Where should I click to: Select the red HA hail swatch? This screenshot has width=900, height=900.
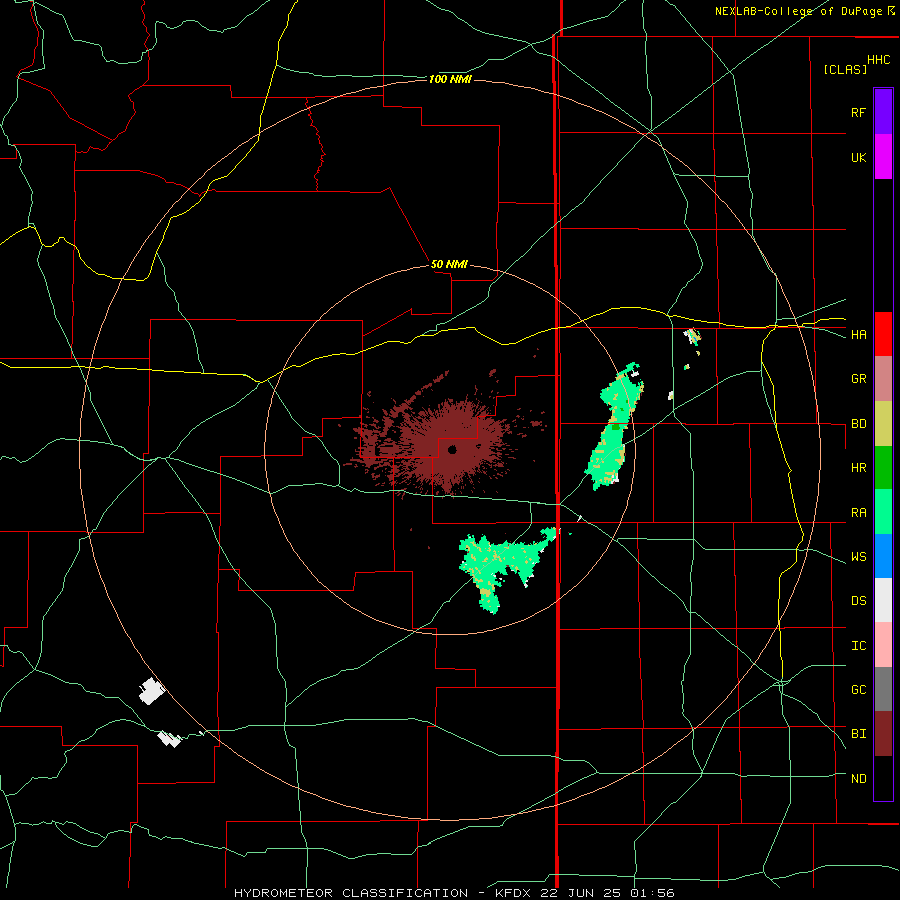[x=883, y=334]
